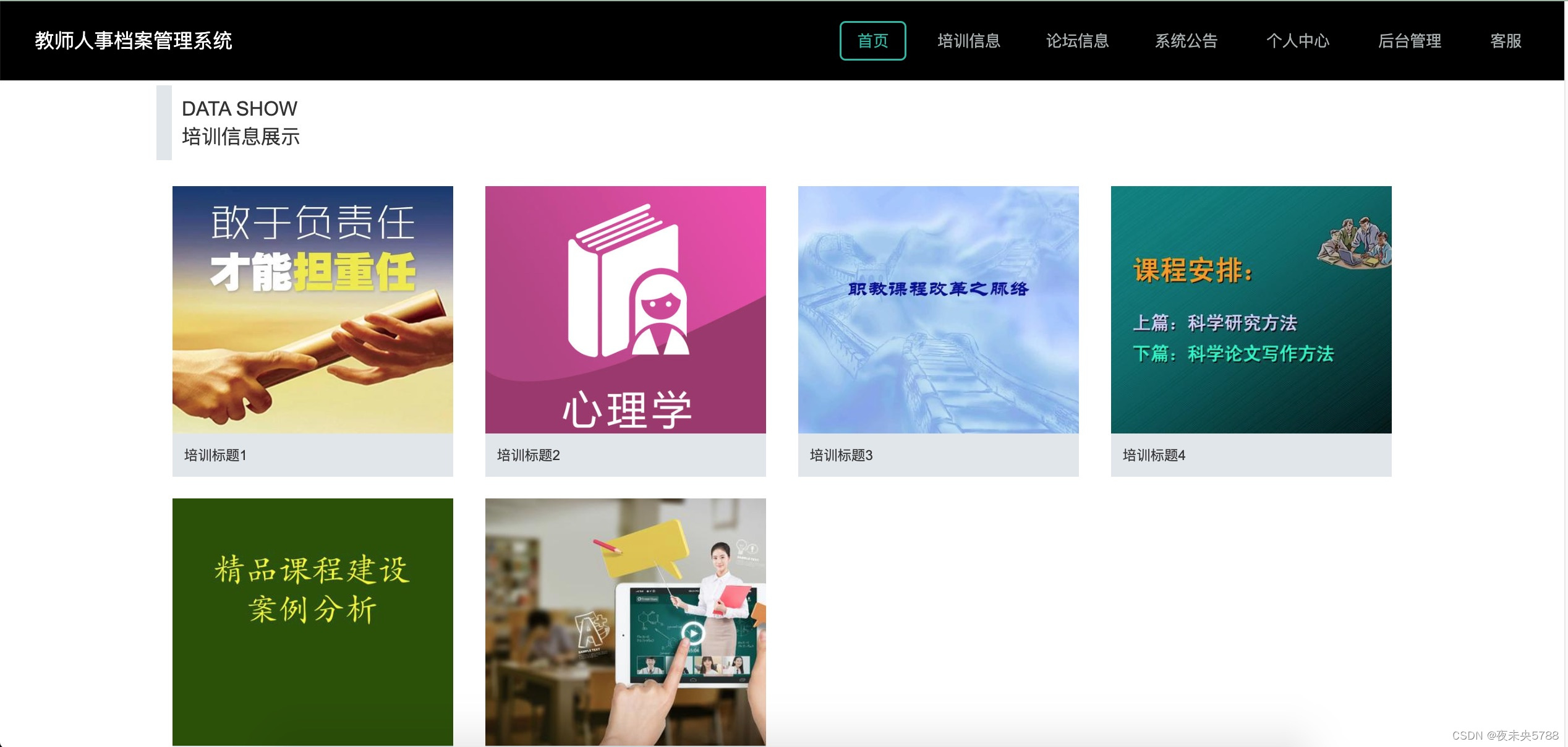This screenshot has width=1568, height=747.
Task: Click the 客服 customer service link
Action: point(1505,41)
